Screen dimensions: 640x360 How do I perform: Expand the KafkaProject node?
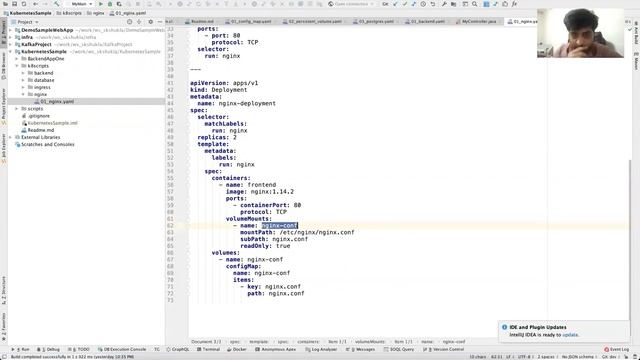11,44
